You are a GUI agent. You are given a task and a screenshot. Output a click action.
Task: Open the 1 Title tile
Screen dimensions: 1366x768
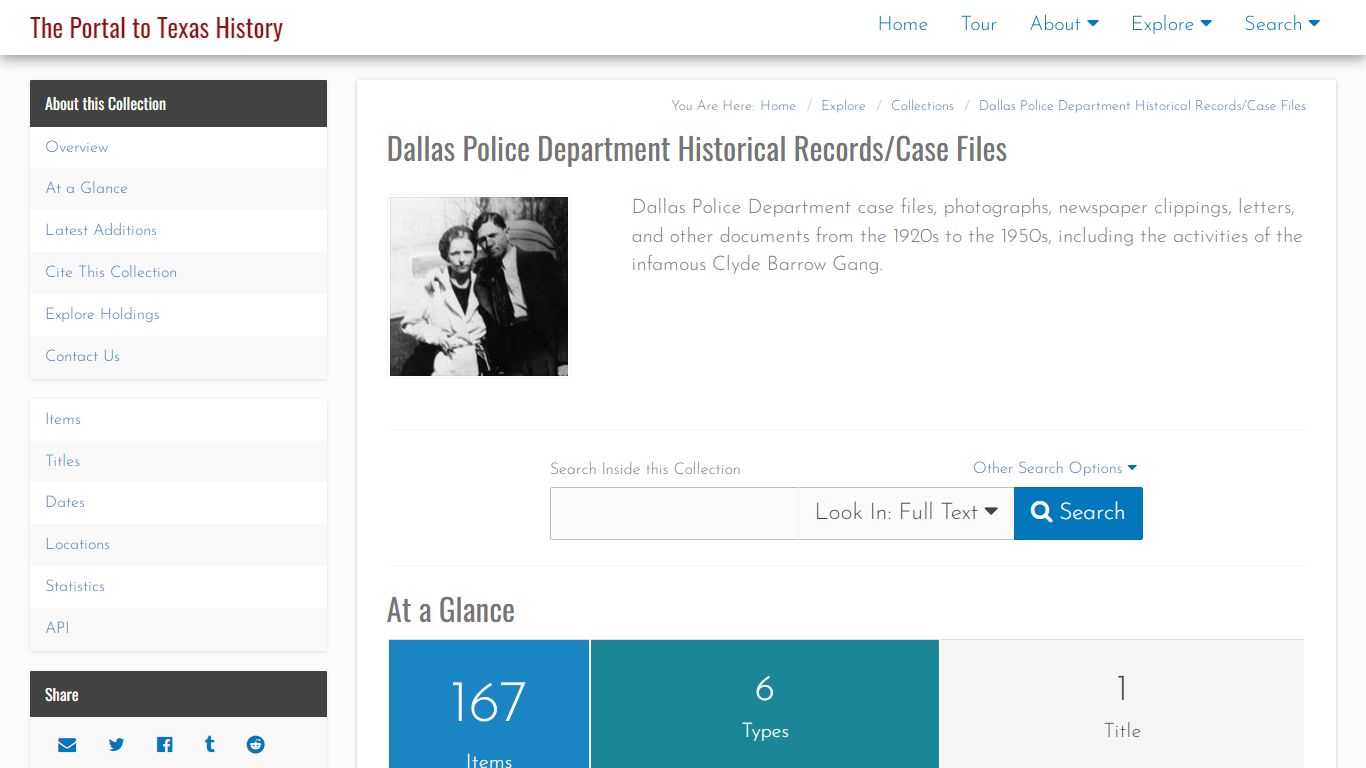pos(1122,704)
